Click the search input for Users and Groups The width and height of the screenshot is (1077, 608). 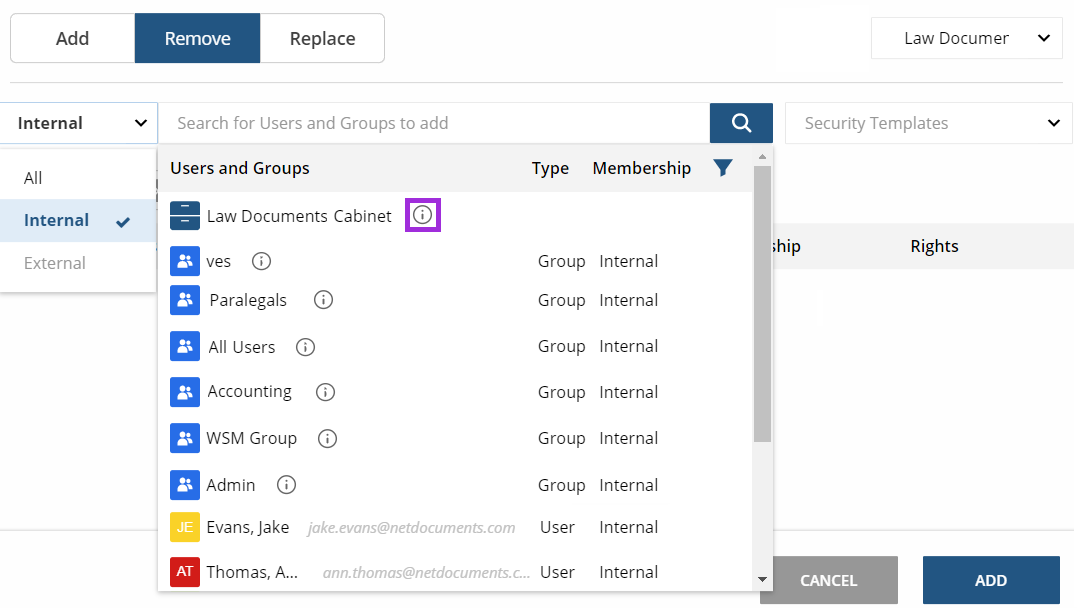(430, 122)
